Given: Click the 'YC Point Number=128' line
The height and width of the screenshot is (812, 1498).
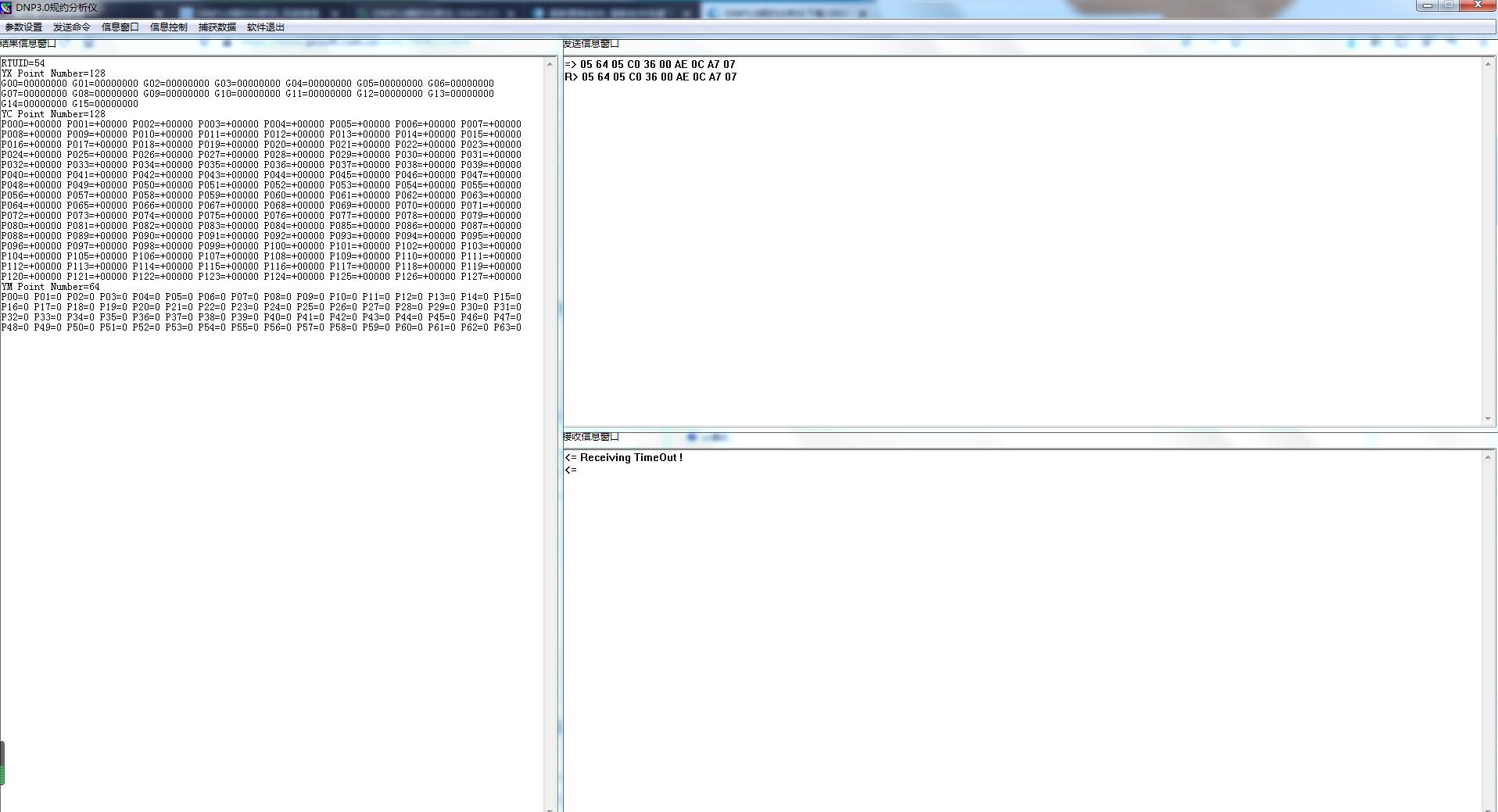Looking at the screenshot, I should (53, 114).
